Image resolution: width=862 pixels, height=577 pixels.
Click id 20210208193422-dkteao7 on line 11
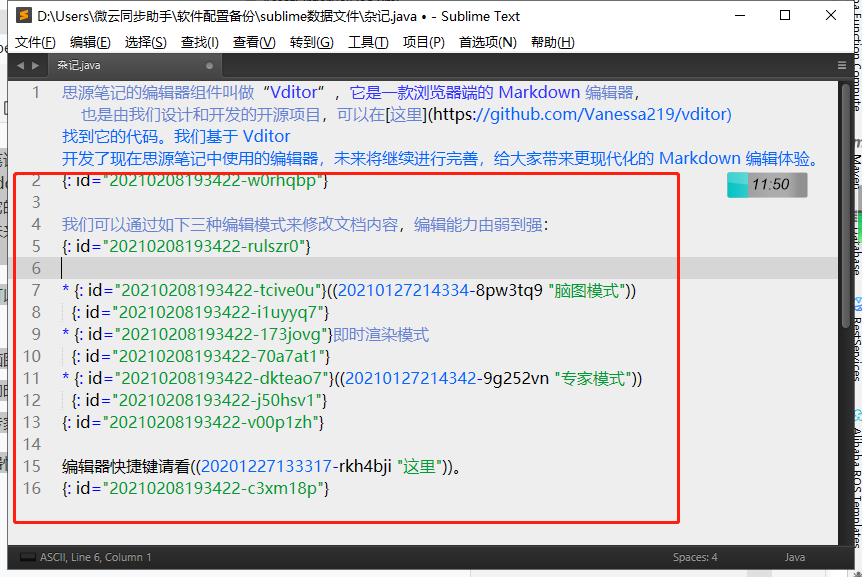(x=221, y=378)
